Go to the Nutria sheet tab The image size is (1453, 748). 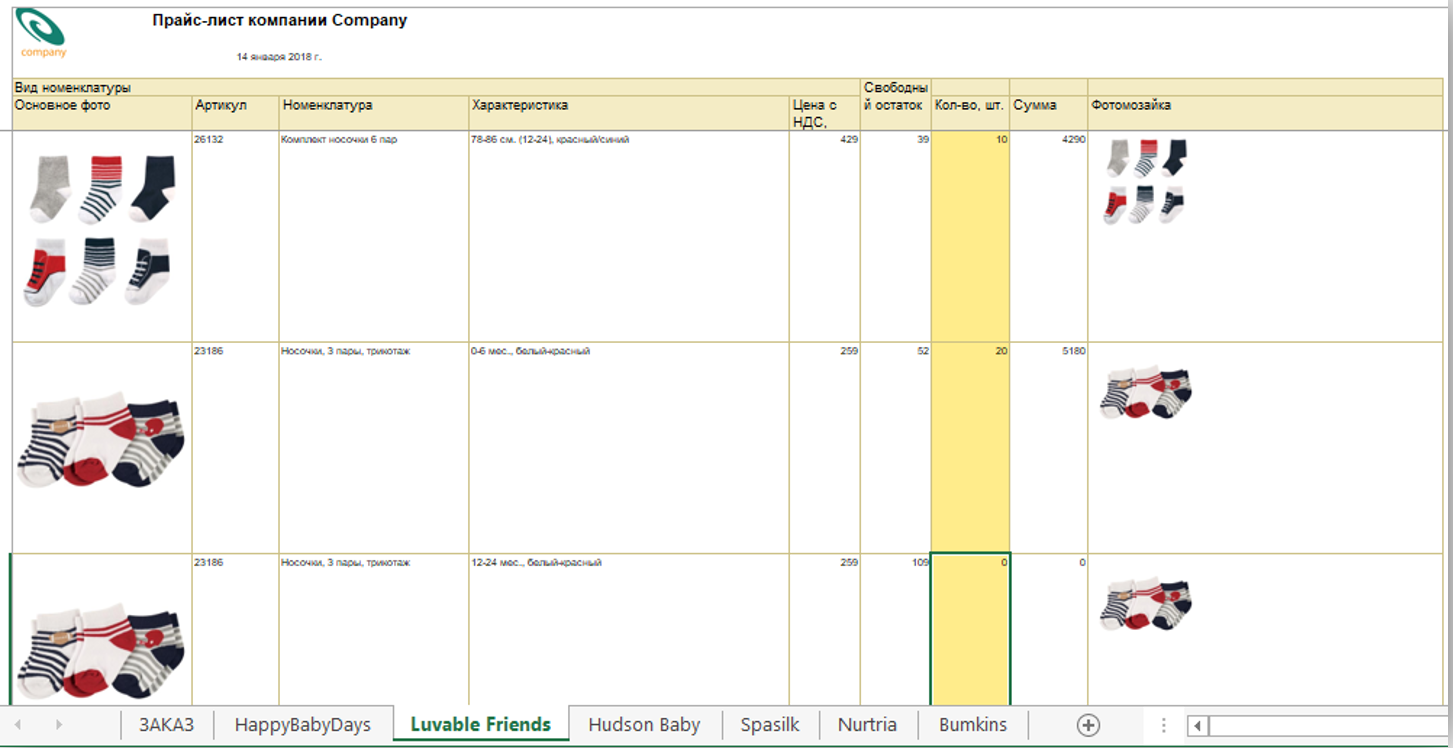coord(867,725)
